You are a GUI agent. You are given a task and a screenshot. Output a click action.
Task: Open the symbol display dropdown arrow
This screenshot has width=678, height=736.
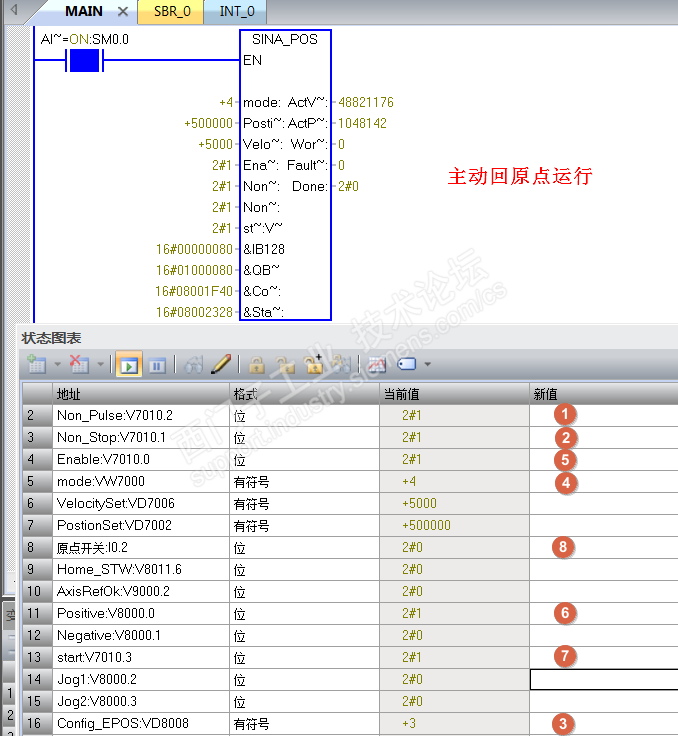[x=427, y=364]
